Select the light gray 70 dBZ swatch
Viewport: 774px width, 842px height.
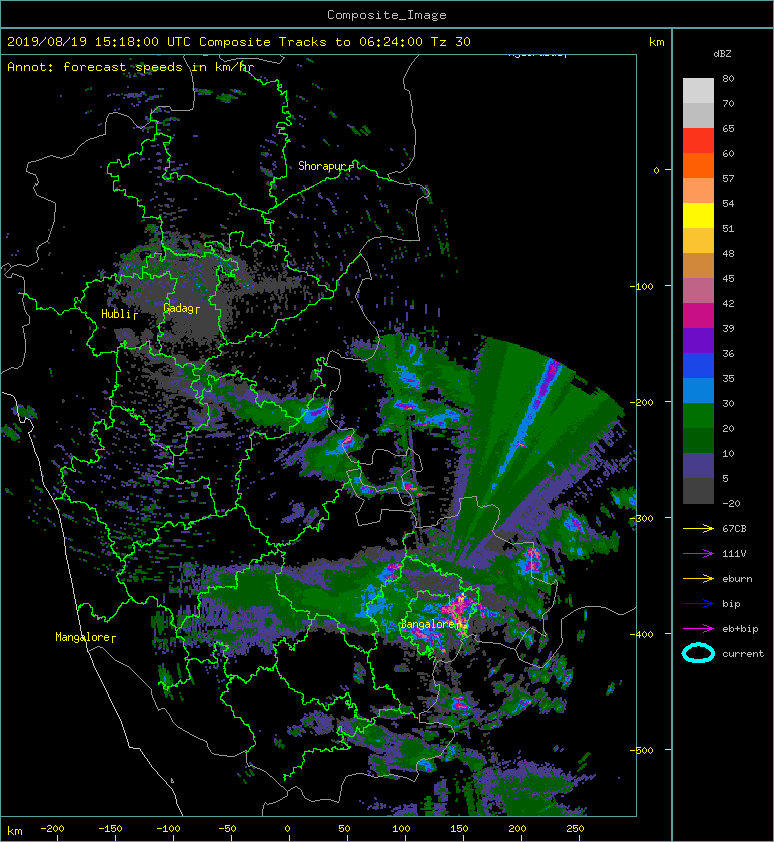click(698, 91)
